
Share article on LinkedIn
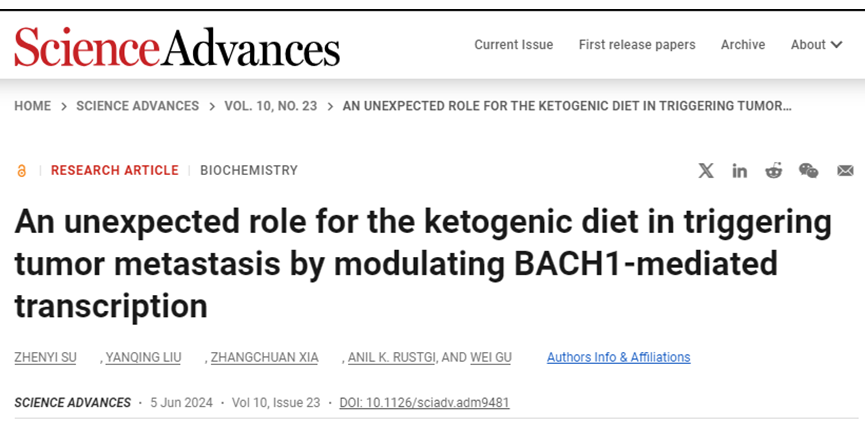(739, 171)
